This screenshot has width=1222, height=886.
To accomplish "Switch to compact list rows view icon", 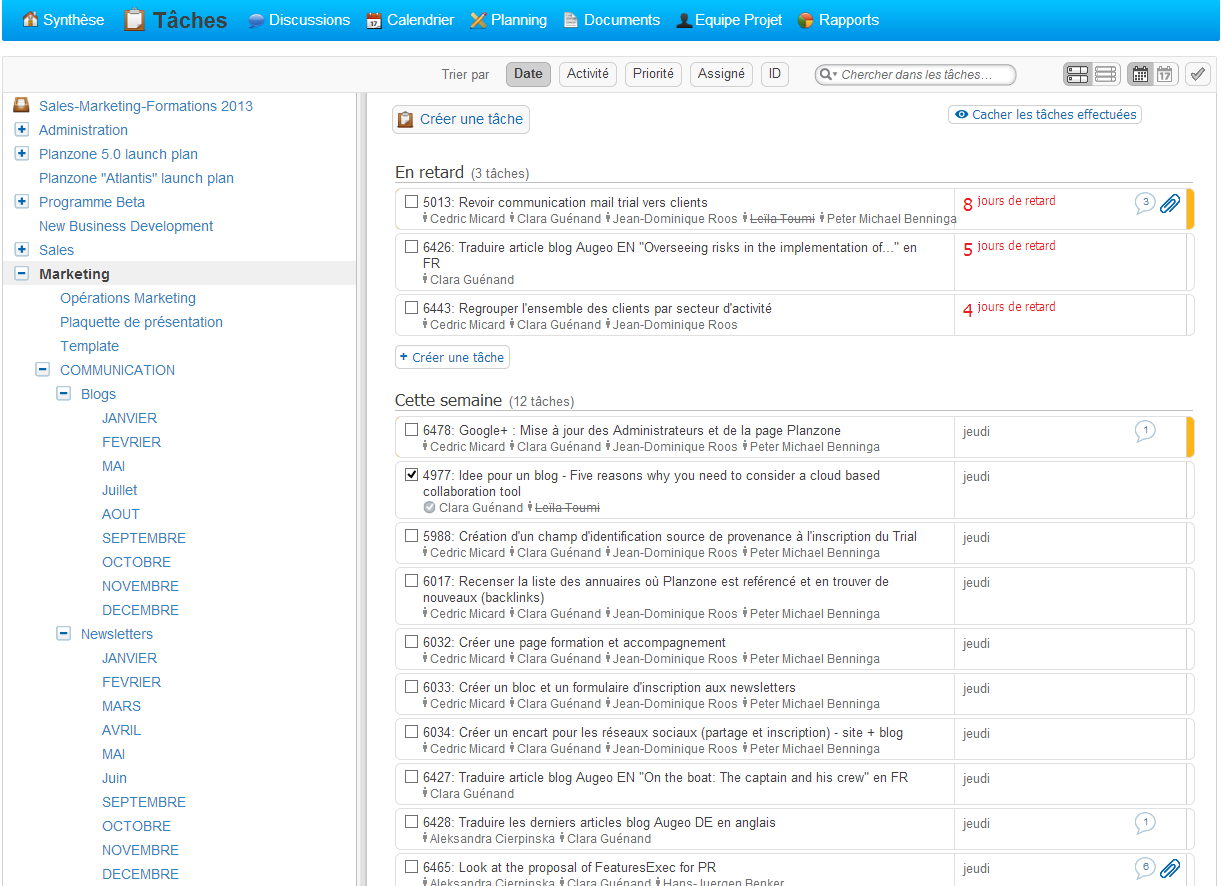I will pos(1105,74).
